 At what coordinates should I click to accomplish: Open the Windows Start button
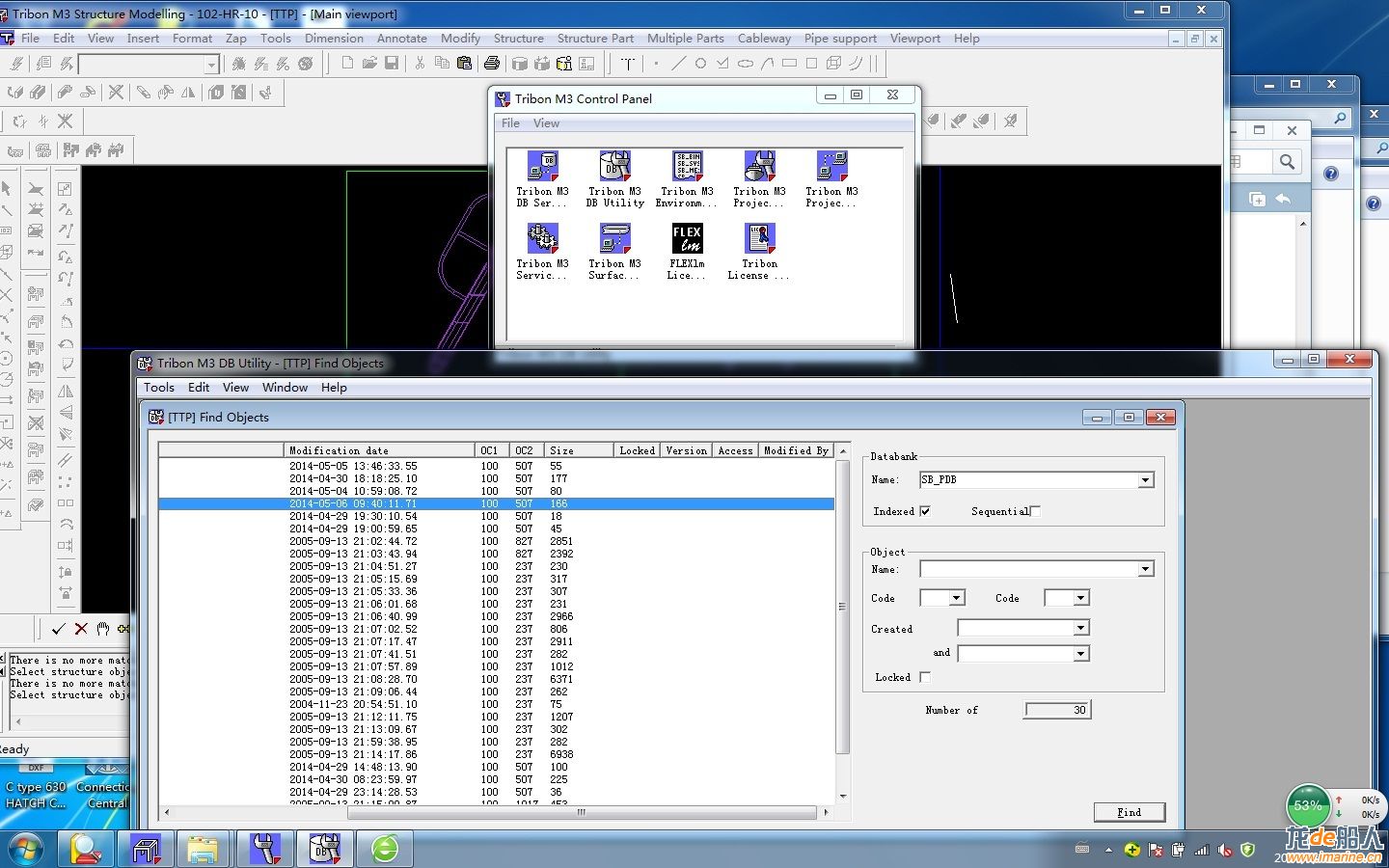tap(26, 849)
